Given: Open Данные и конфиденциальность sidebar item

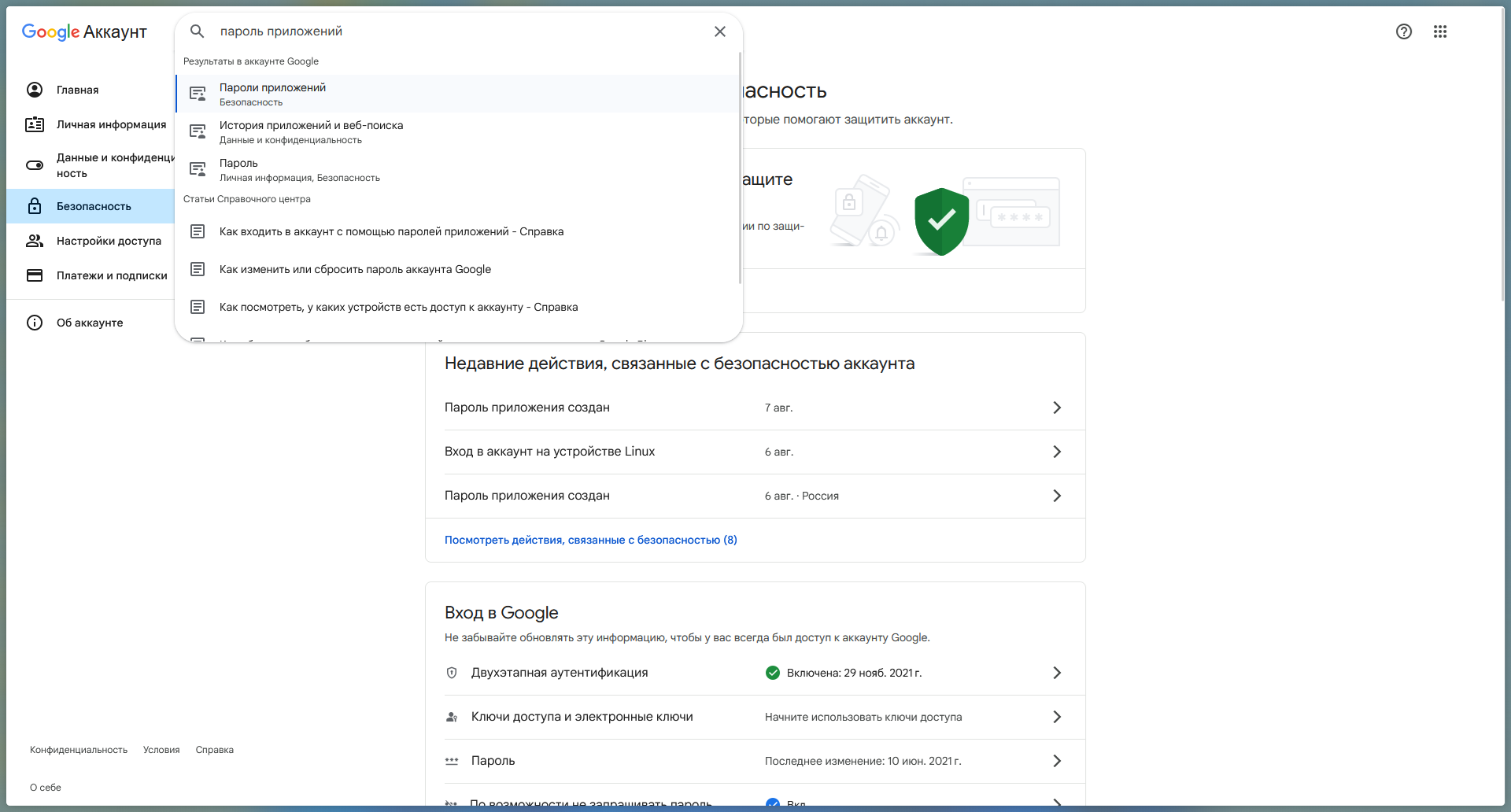Looking at the screenshot, I should tap(91, 165).
